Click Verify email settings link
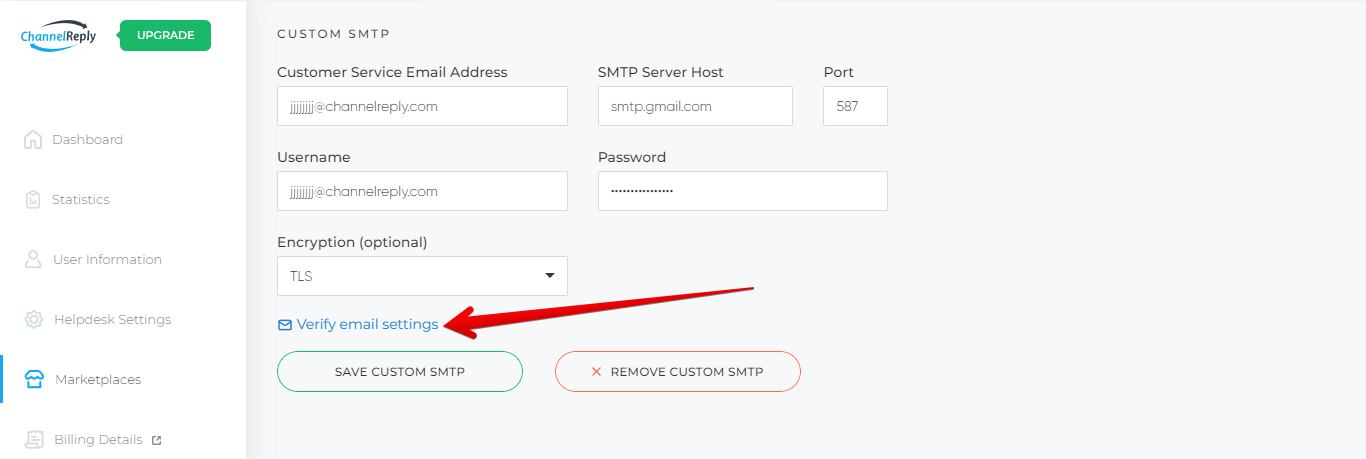1366x459 pixels. point(367,324)
